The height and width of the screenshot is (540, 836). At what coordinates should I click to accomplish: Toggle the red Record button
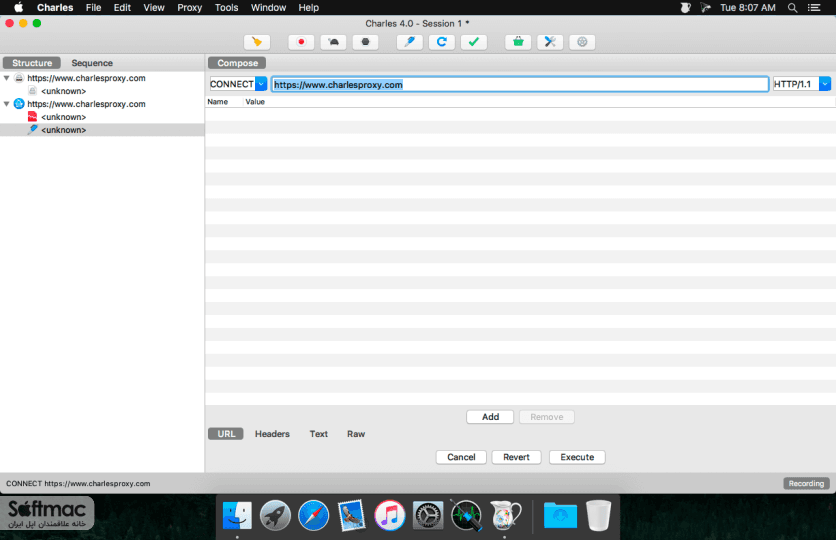click(x=301, y=42)
